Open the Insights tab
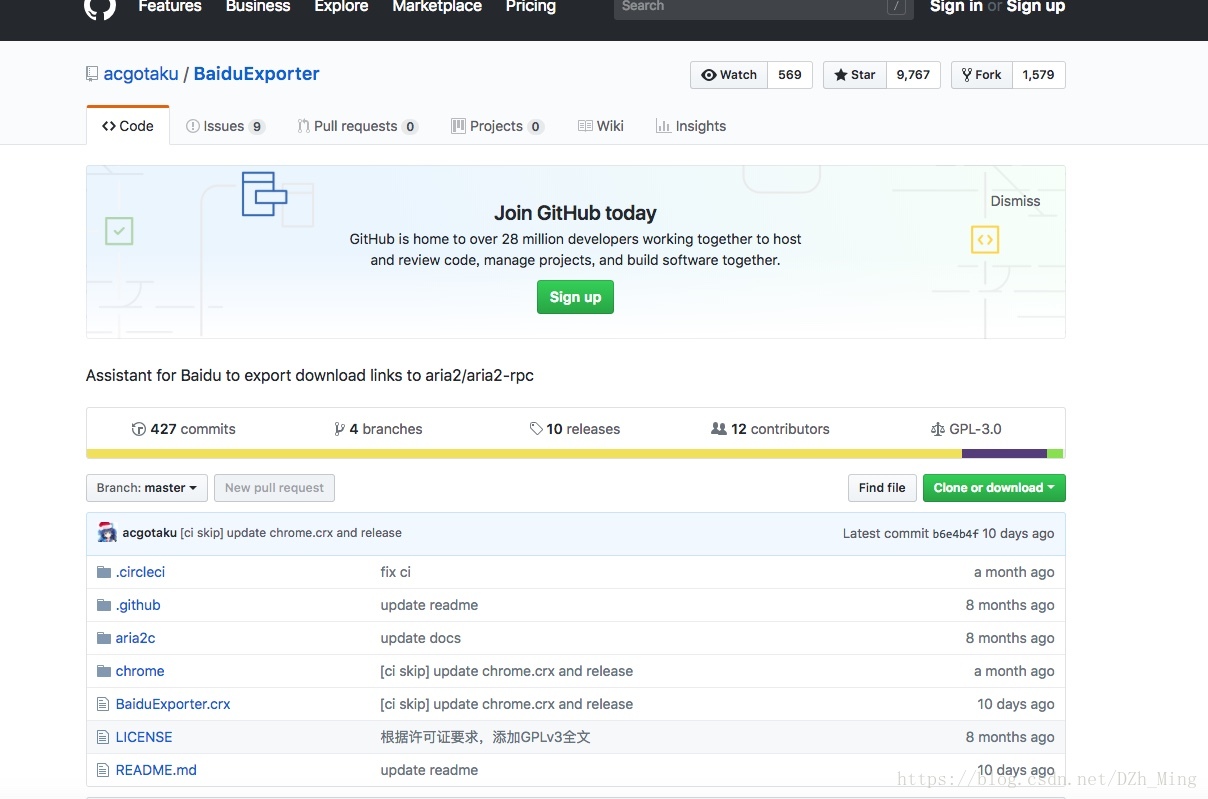The height and width of the screenshot is (799, 1208). pyautogui.click(x=690, y=126)
